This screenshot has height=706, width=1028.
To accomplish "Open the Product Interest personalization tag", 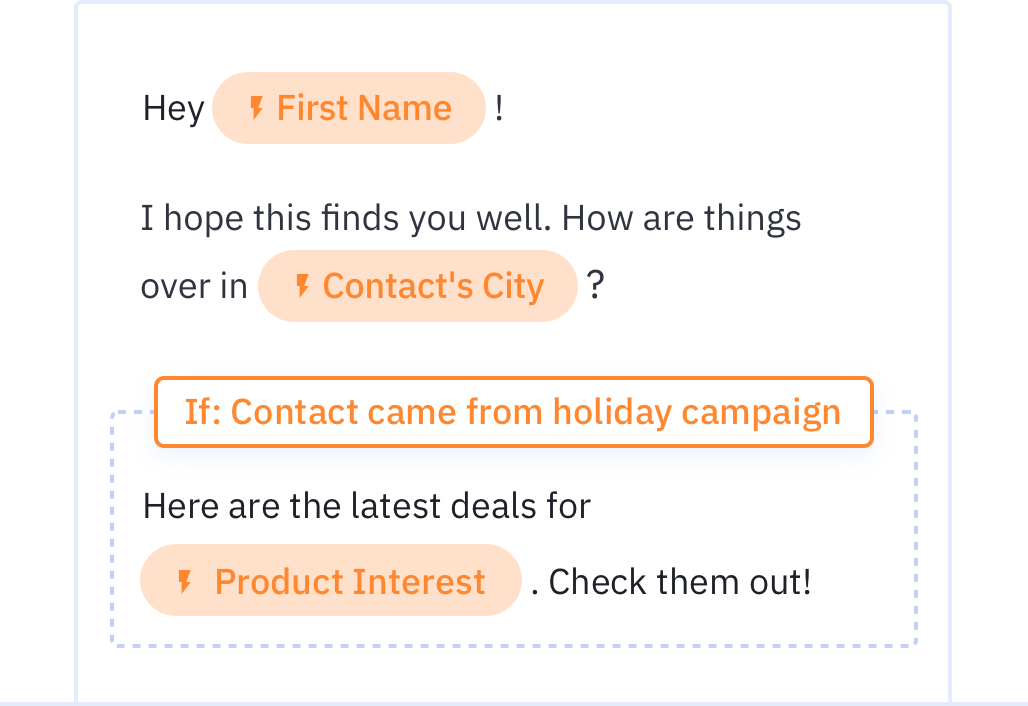I will click(330, 580).
